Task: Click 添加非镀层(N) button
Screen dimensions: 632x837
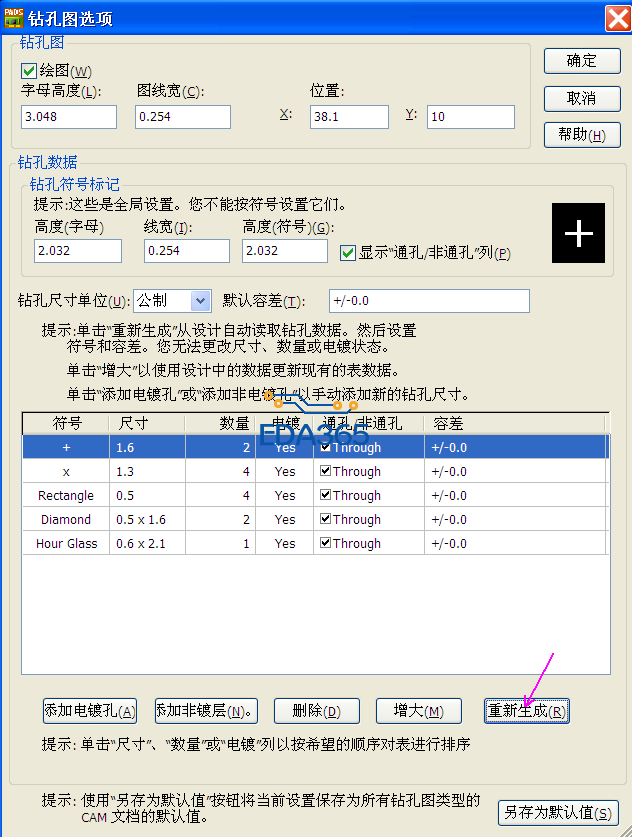Action: [x=206, y=711]
